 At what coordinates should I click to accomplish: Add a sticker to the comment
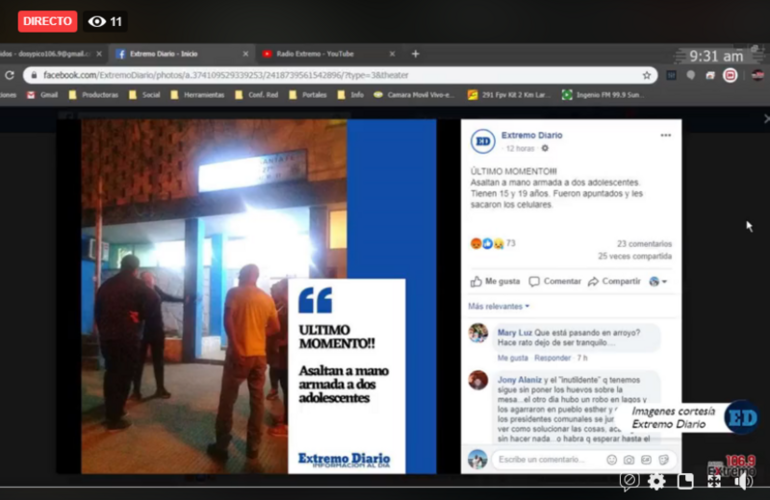coord(664,460)
